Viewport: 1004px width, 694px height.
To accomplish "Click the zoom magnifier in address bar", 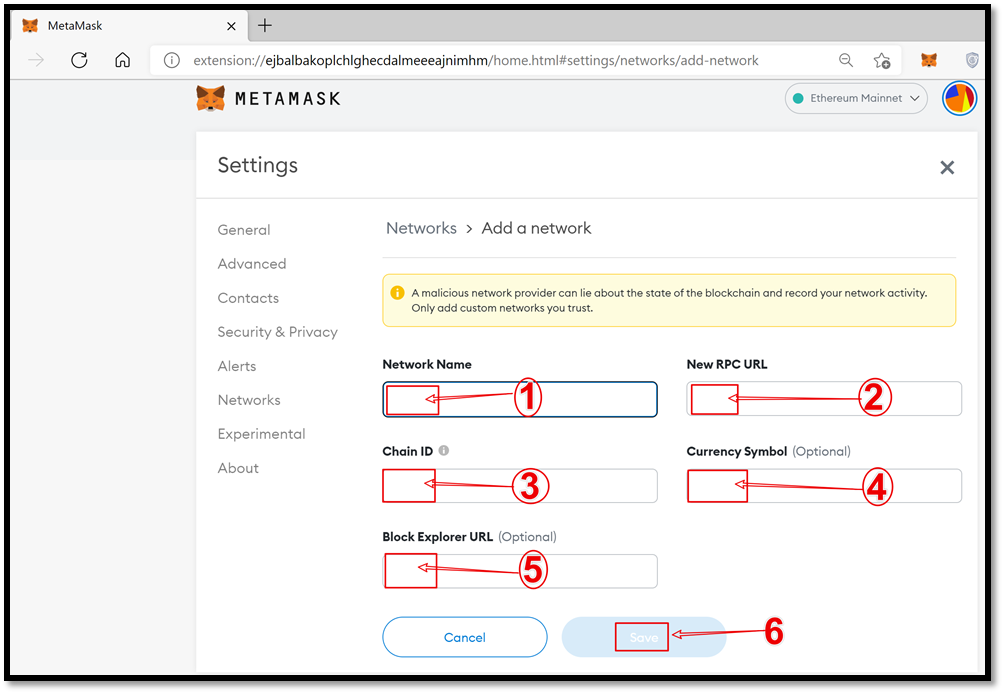I will (846, 60).
